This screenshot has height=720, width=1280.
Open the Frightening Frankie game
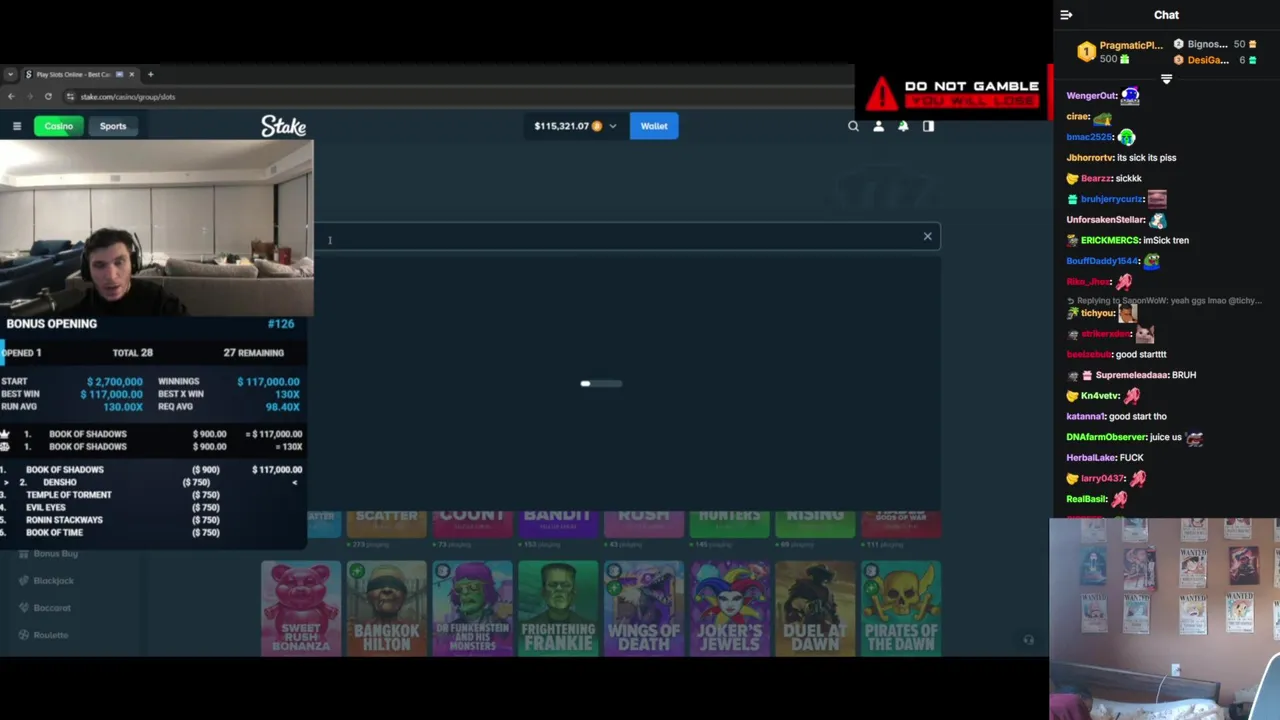click(558, 608)
